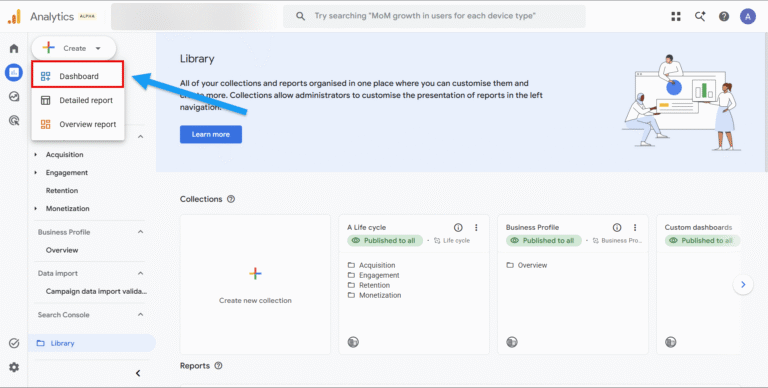Click the Learn more button
The height and width of the screenshot is (388, 768).
pos(211,134)
